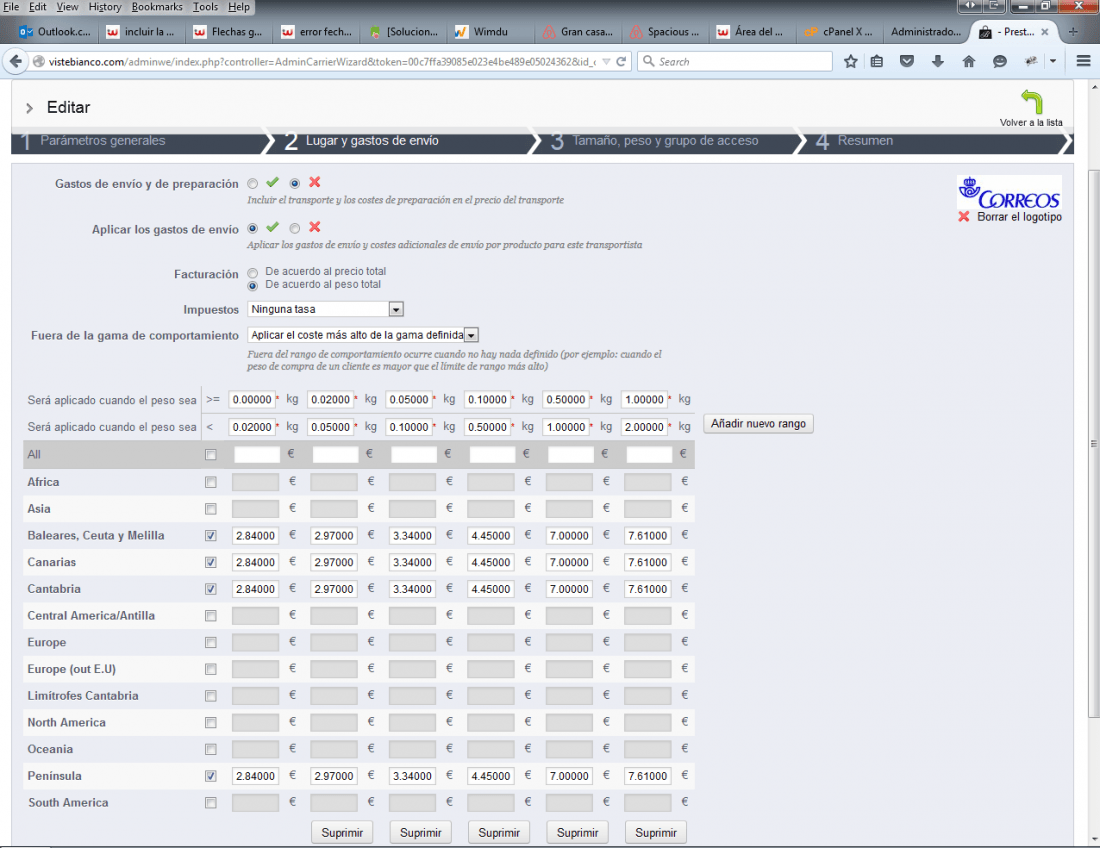Click the upper-bound weight field 2.00000
This screenshot has width=1100, height=848.
tap(645, 426)
